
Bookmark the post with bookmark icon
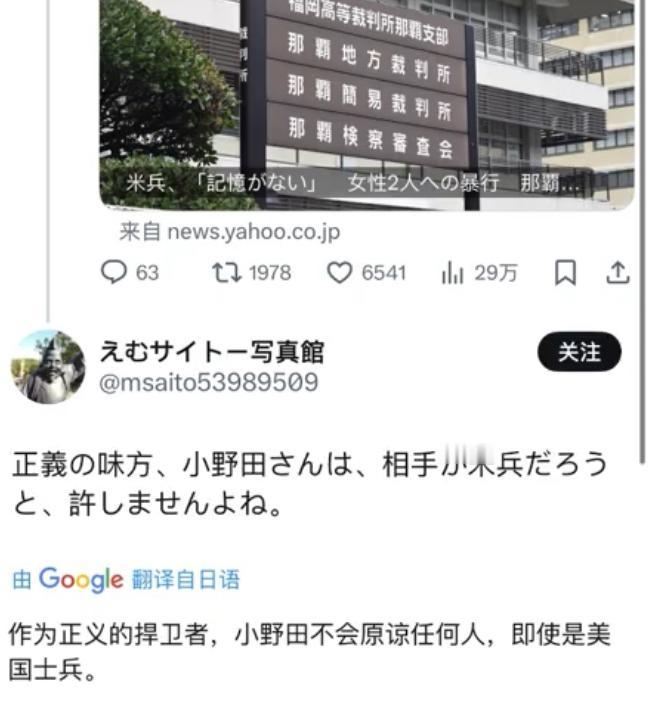click(565, 273)
